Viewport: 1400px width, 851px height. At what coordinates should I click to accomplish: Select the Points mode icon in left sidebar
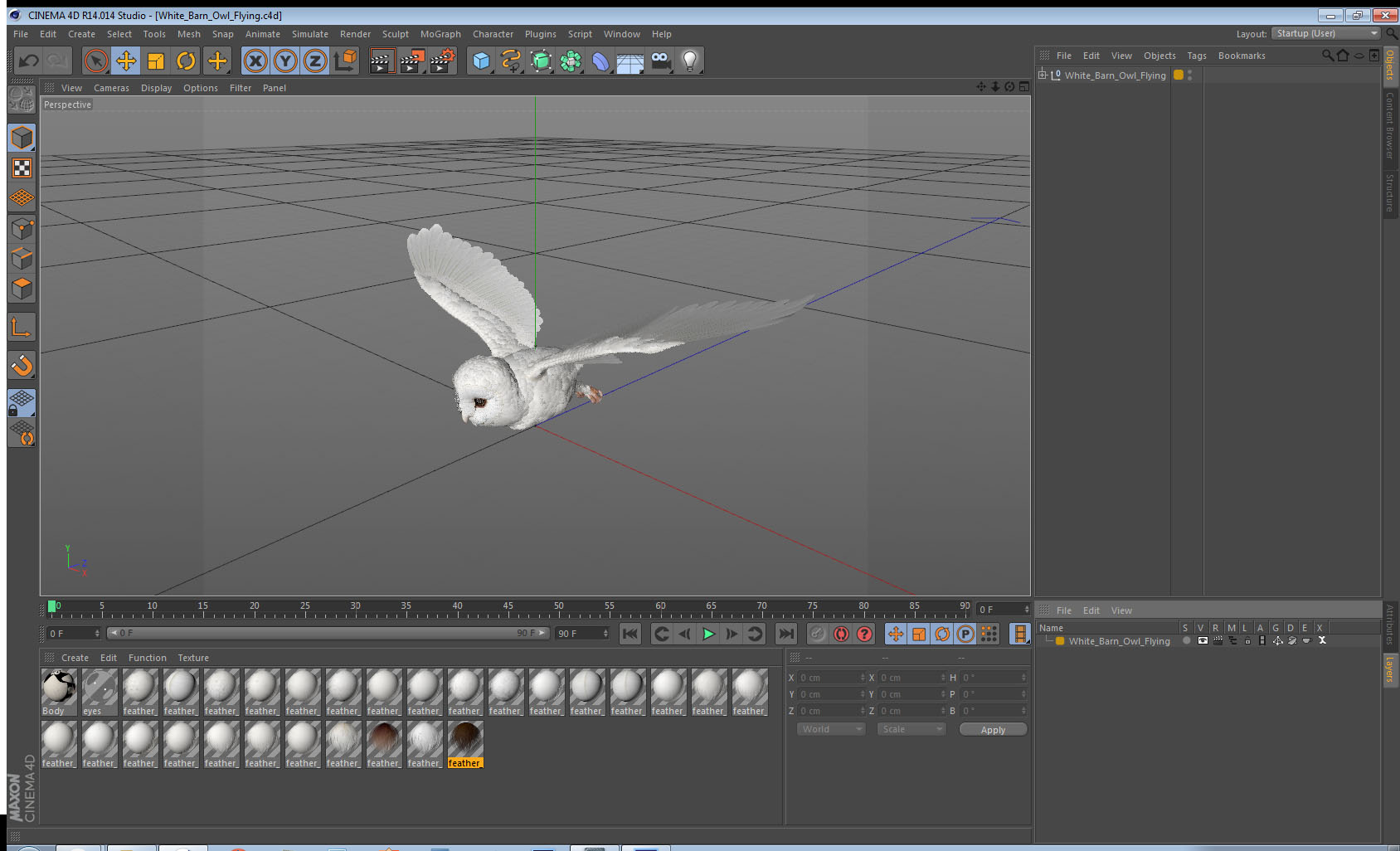click(x=22, y=228)
